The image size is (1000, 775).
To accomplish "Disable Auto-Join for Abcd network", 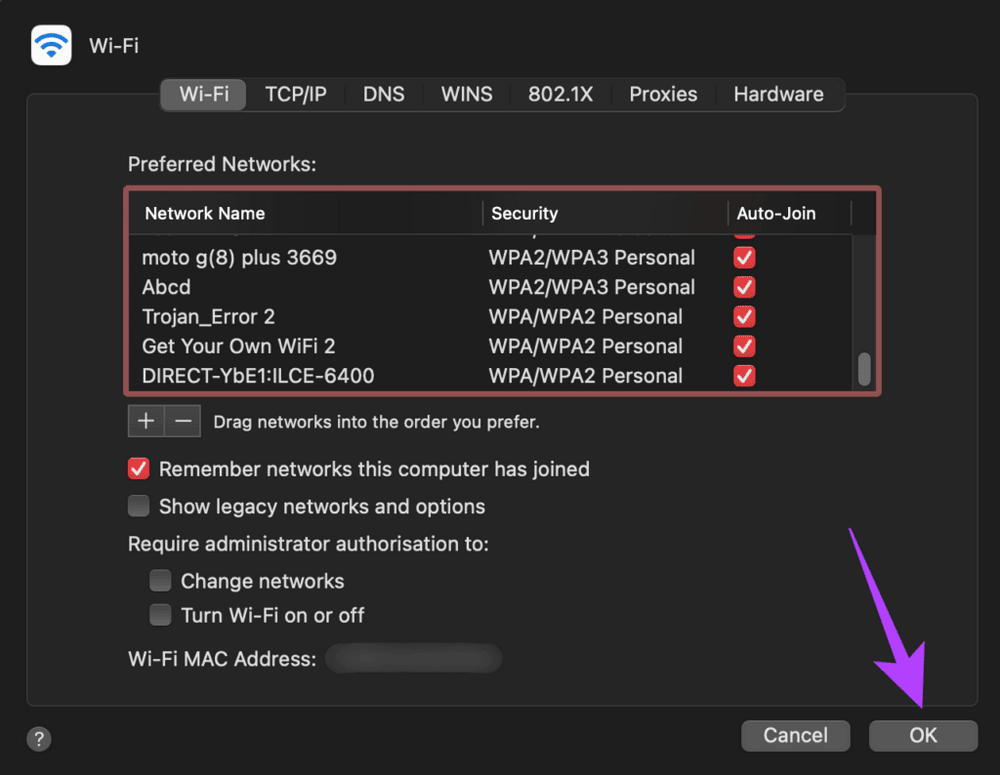I will click(744, 287).
